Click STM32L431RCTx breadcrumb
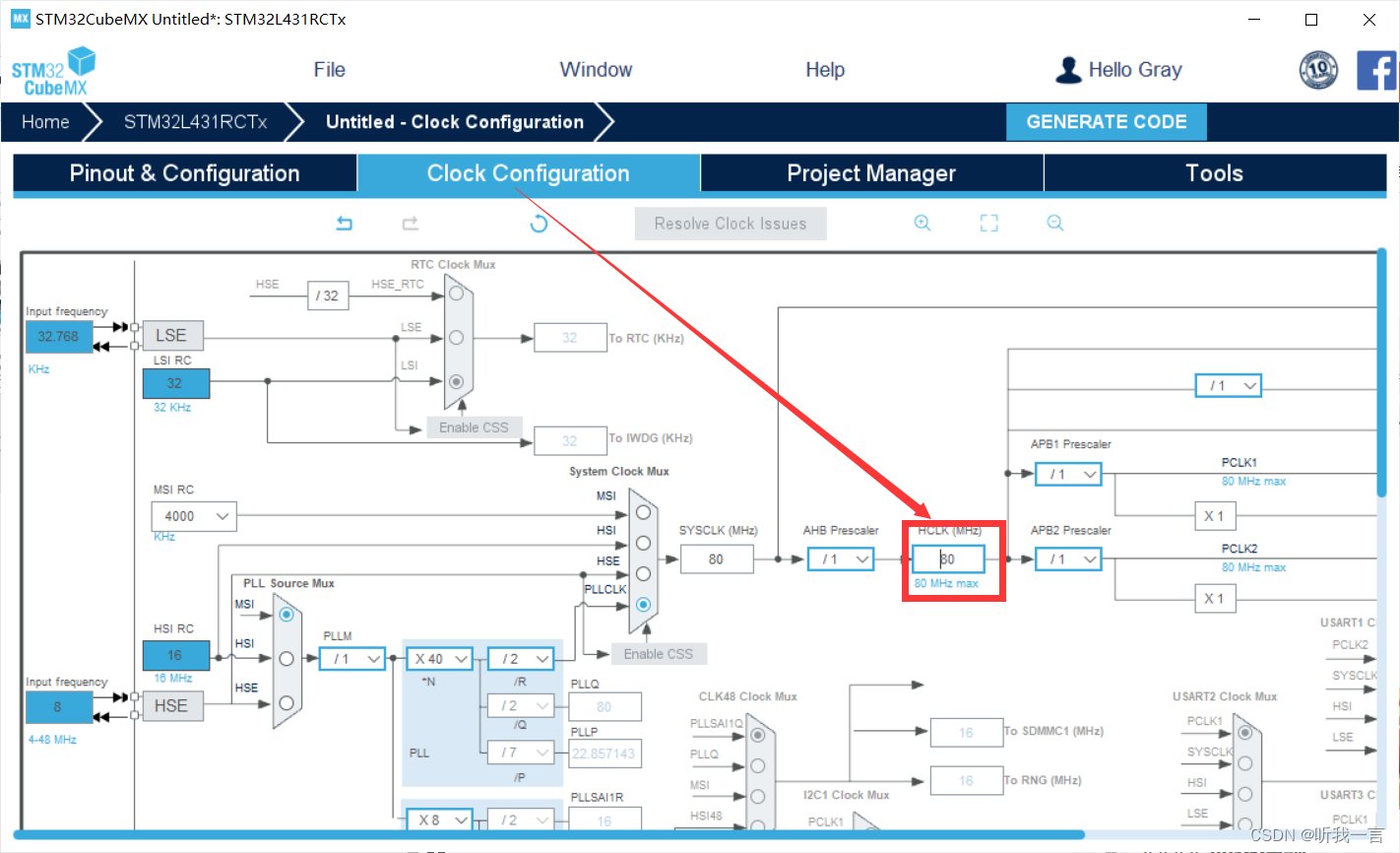 [195, 122]
